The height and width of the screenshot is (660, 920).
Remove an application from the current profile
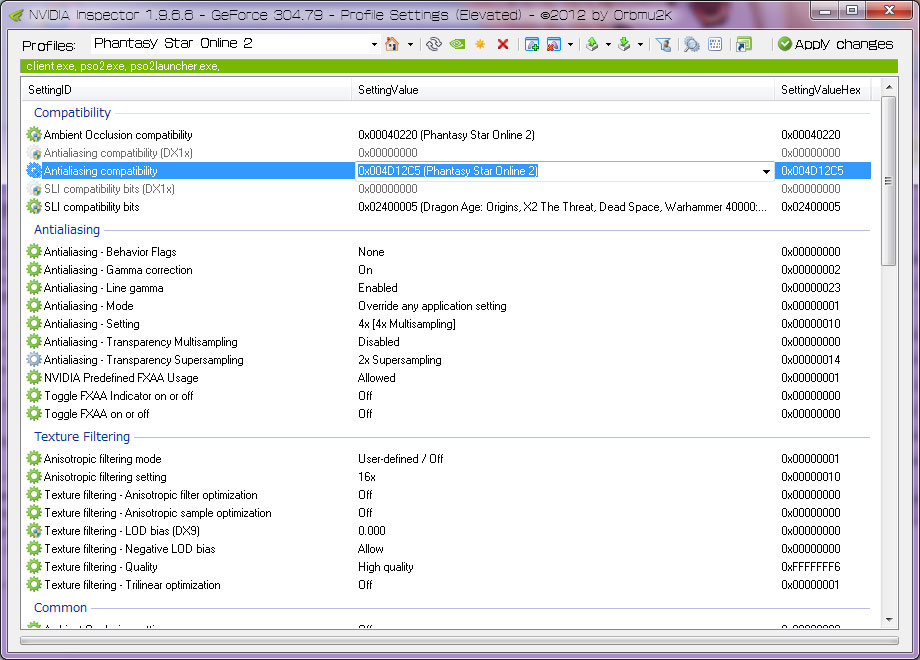click(553, 44)
